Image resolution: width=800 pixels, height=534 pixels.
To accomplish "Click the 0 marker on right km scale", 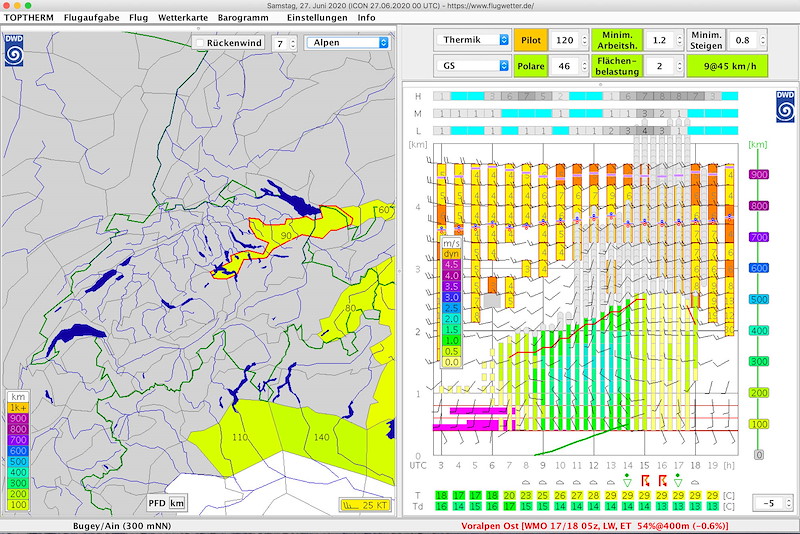I will [x=759, y=455].
